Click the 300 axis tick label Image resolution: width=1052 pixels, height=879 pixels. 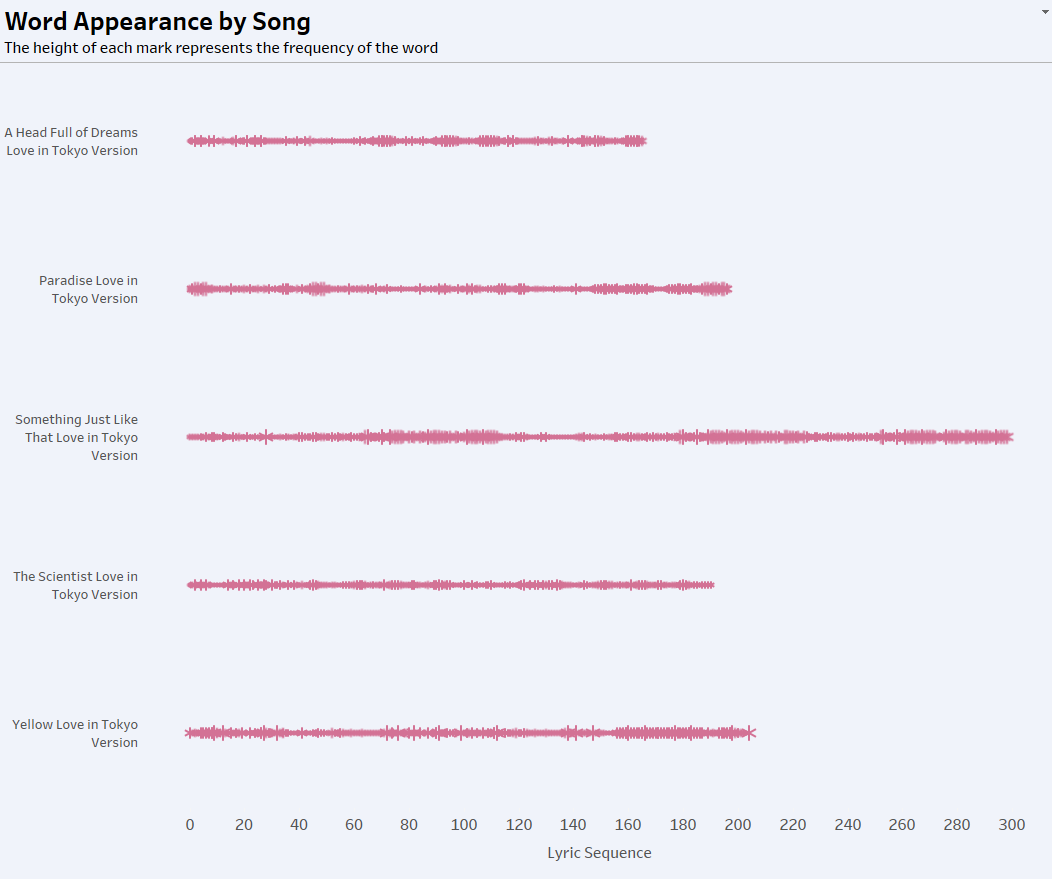click(1012, 825)
